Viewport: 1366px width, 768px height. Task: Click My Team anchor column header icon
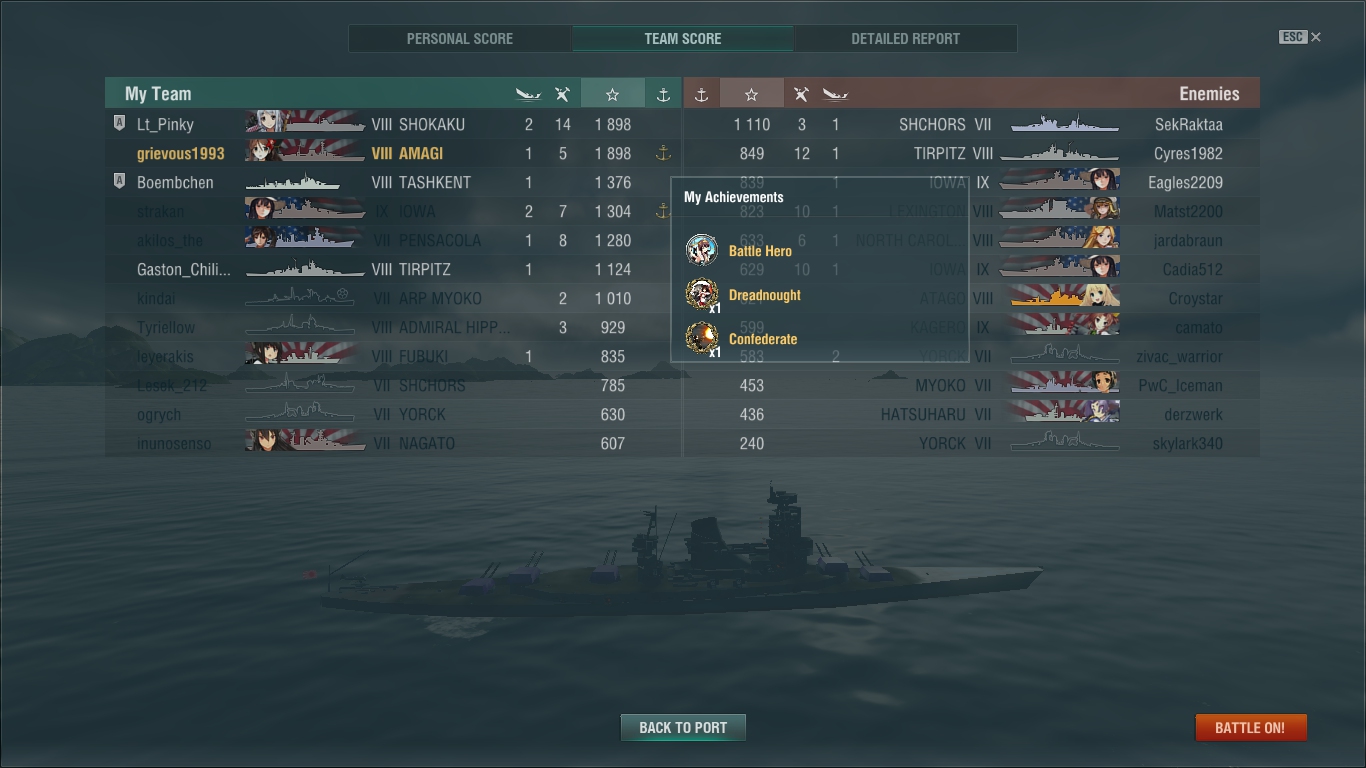tap(662, 94)
